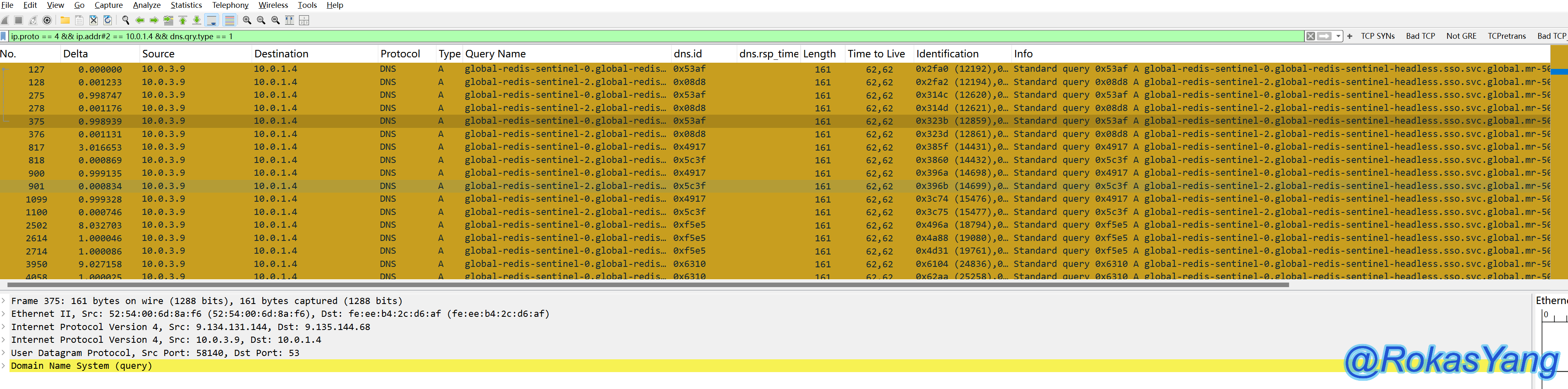Expand the Domain Name System (query) tree
The width and height of the screenshot is (1568, 389).
coord(4,366)
